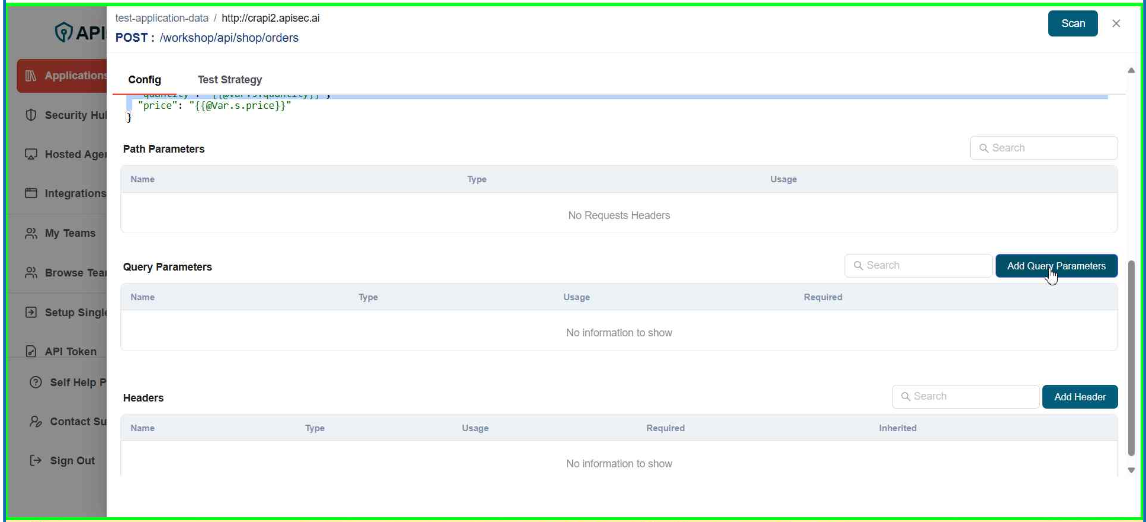Select the Config tab
Image resolution: width=1146 pixels, height=522 pixels.
click(x=145, y=80)
